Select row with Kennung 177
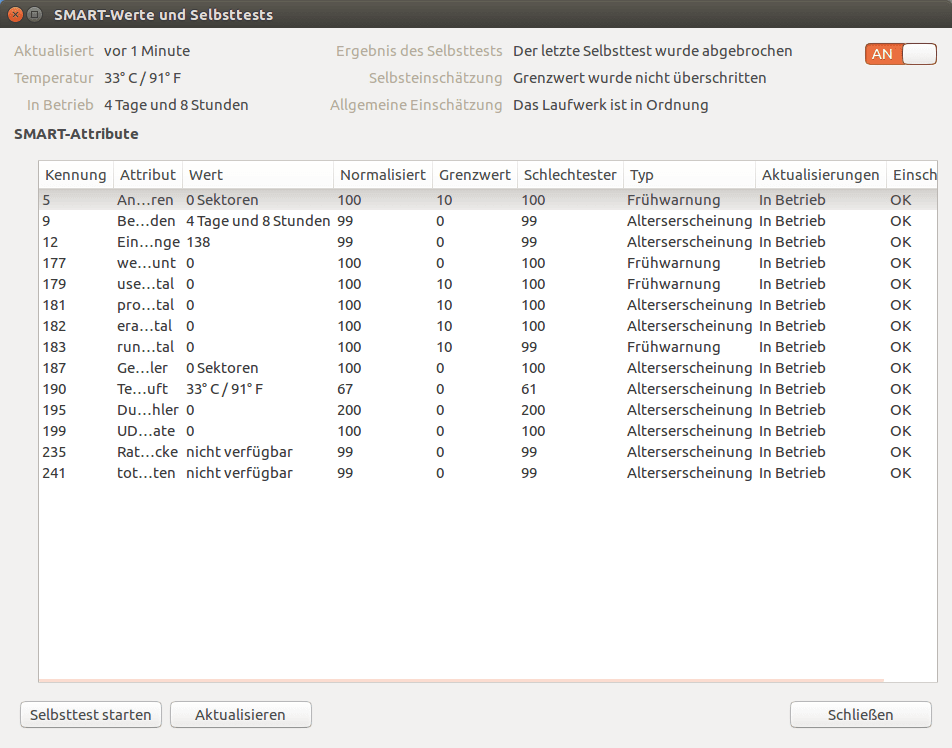952x748 pixels. tap(488, 263)
